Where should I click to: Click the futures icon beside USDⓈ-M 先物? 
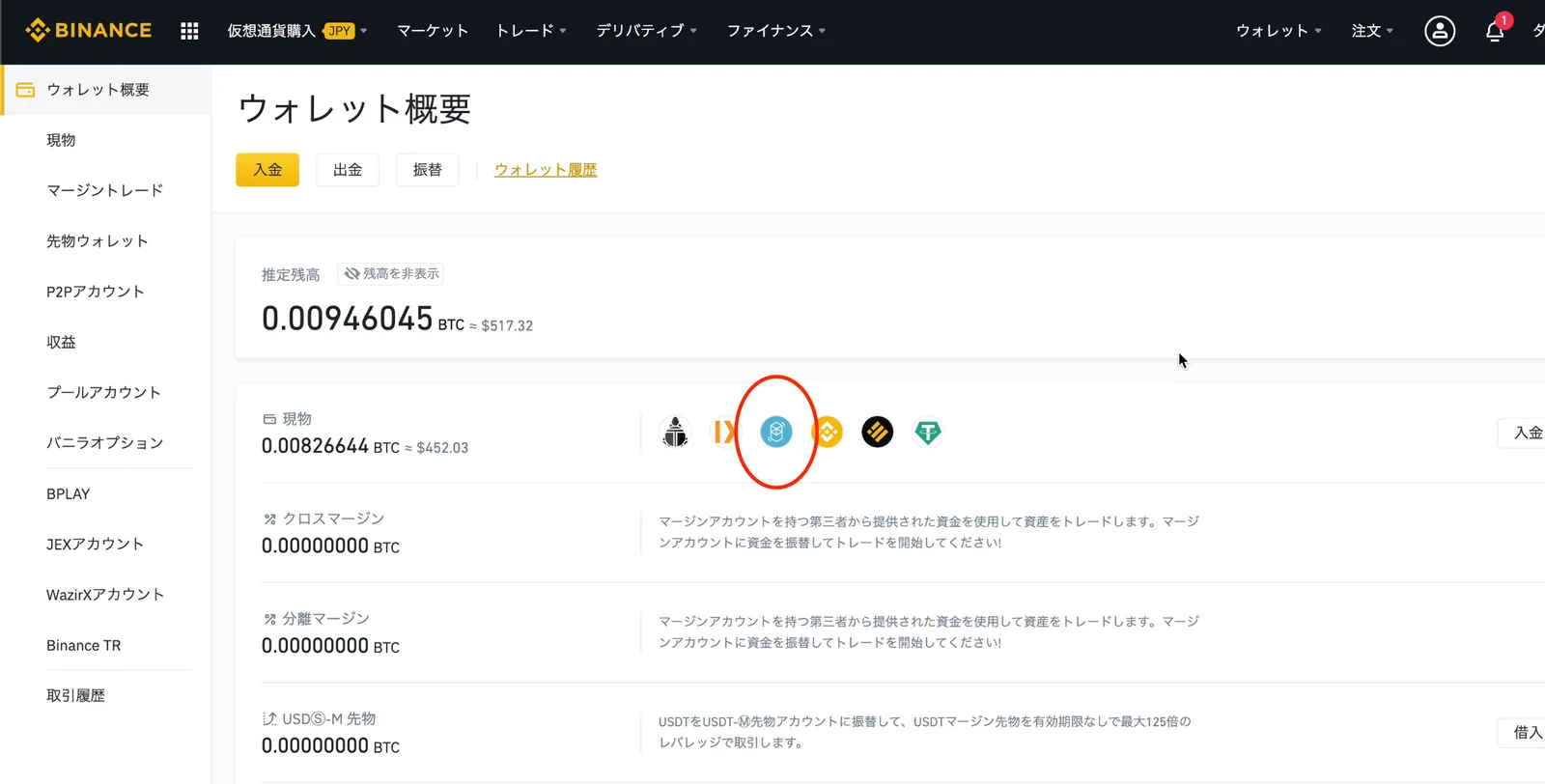click(269, 718)
